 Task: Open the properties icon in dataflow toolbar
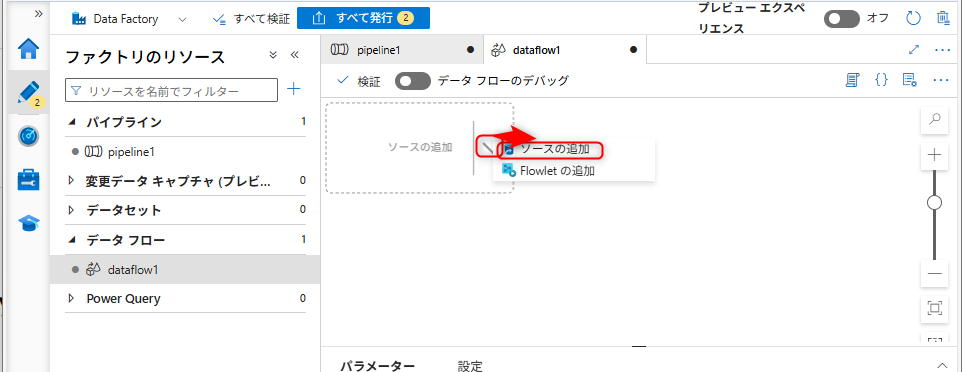click(910, 80)
